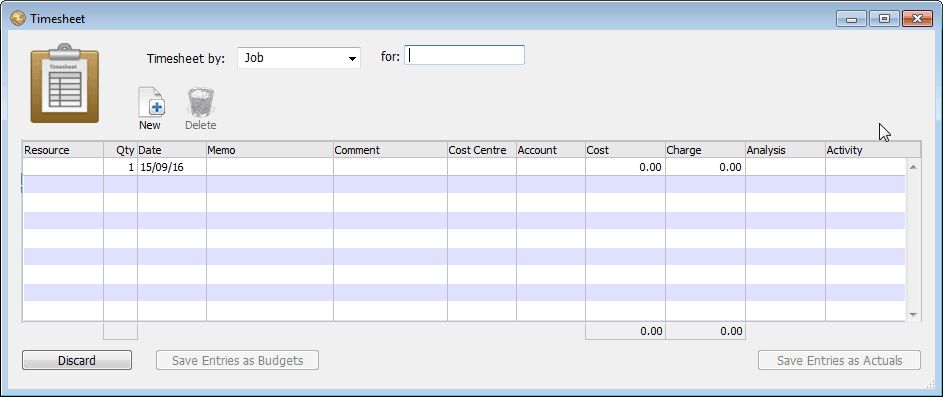The image size is (943, 397).
Task: Click the Qty cell showing 1
Action: pyautogui.click(x=121, y=167)
